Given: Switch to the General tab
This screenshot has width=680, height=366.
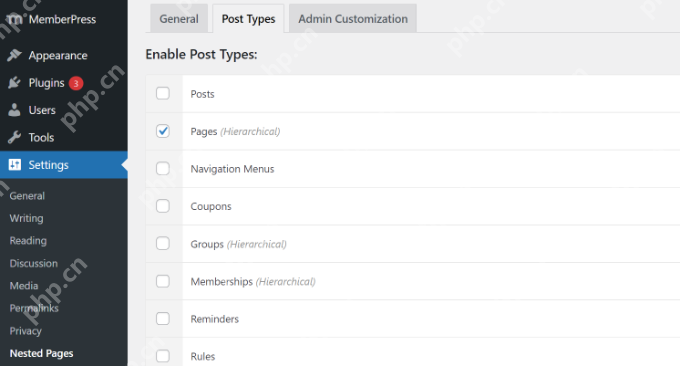Looking at the screenshot, I should pyautogui.click(x=179, y=19).
